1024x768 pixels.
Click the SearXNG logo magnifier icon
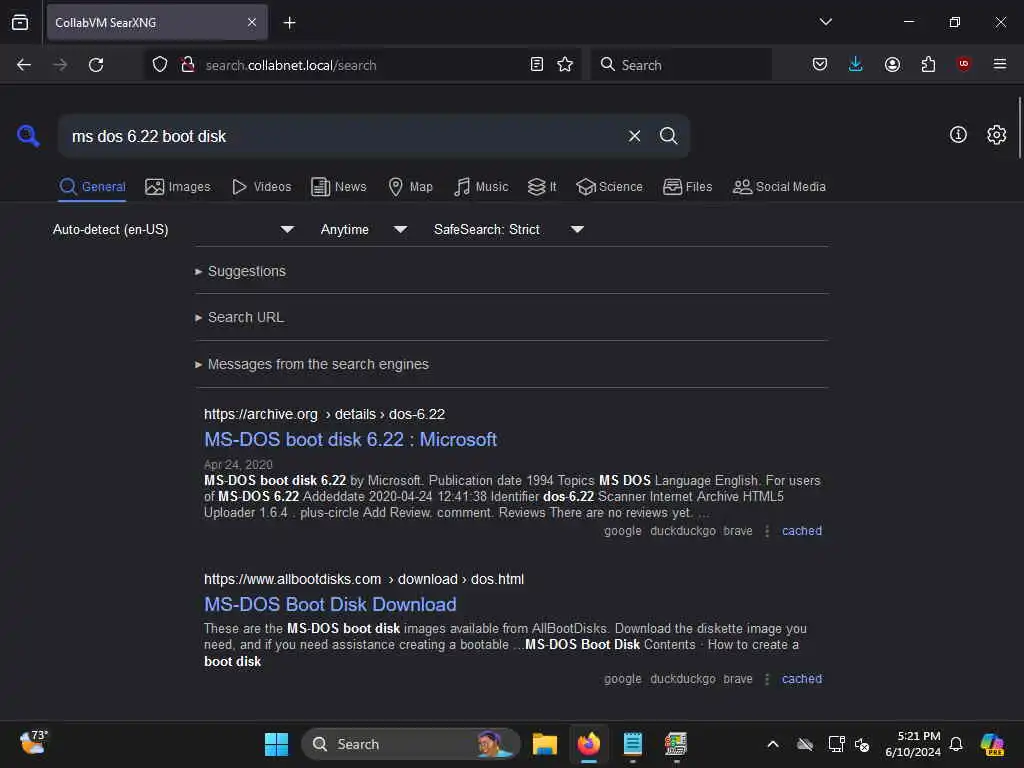pos(28,136)
